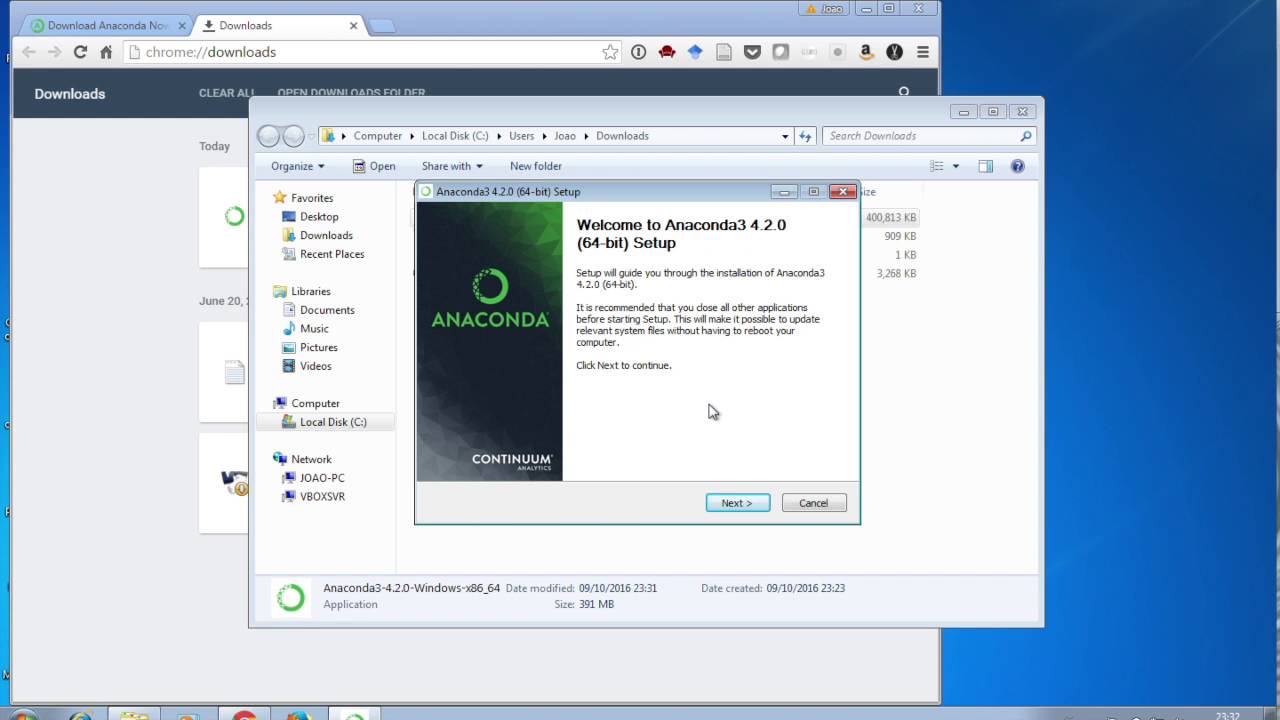
Task: Click Next in the Anaconda3 setup wizard
Action: point(737,503)
